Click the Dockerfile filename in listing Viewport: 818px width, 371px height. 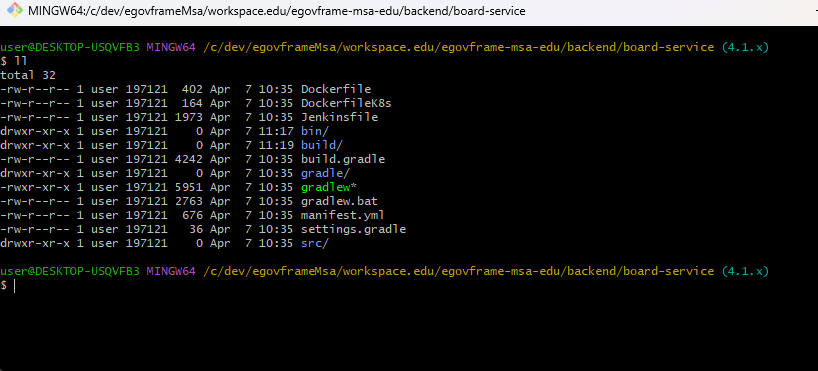click(336, 89)
